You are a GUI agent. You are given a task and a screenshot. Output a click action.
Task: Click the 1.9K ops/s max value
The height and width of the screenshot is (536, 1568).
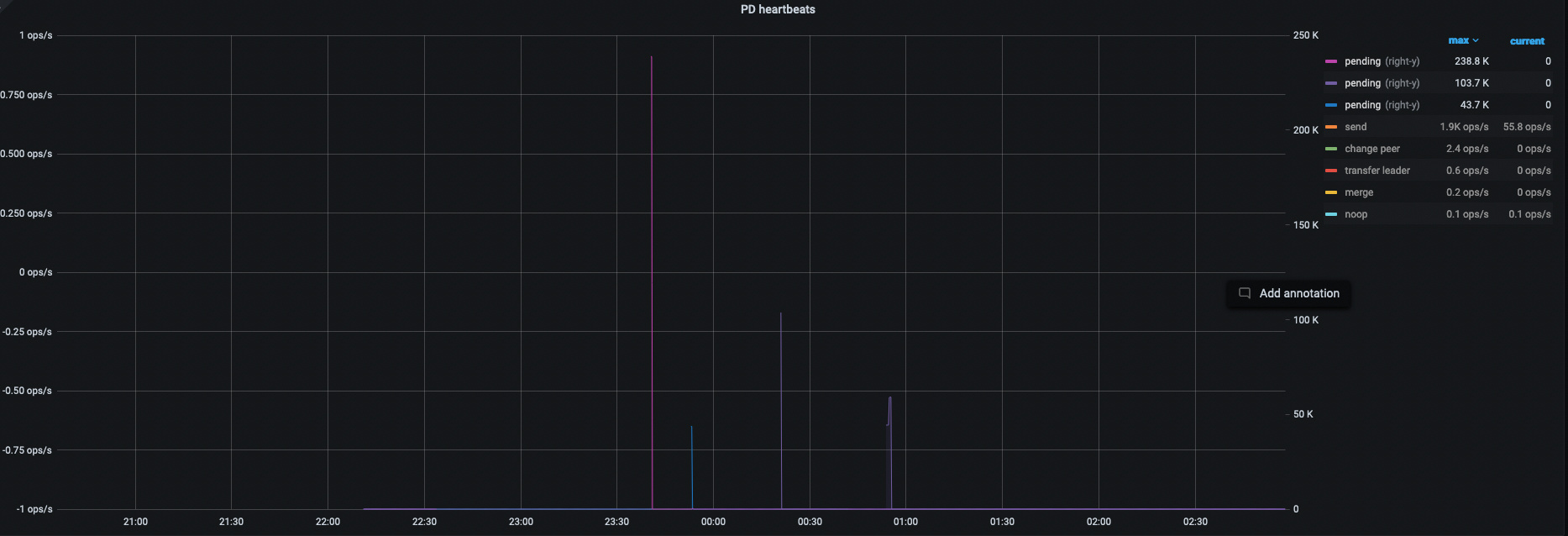point(1464,127)
